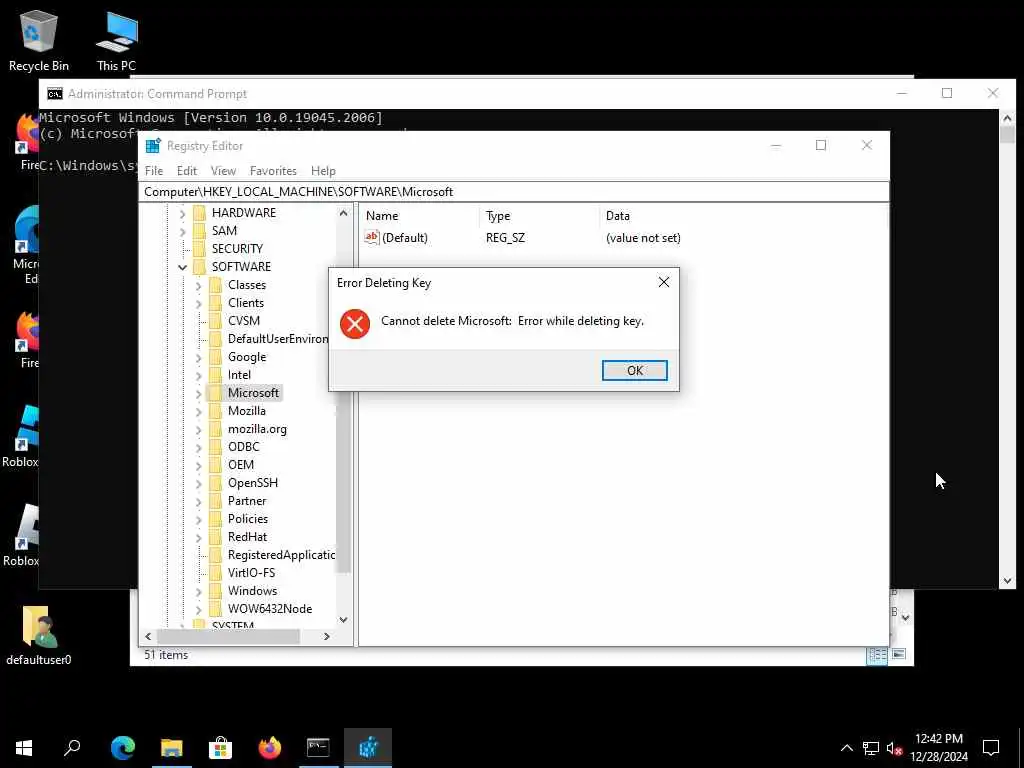1024x768 pixels.
Task: Select the DefaultUserEnvironment key
Action: point(278,338)
